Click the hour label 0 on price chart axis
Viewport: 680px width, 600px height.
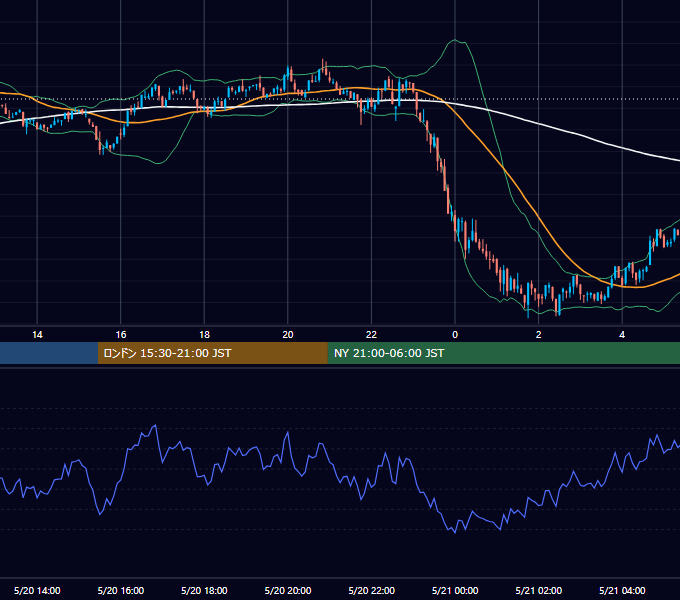click(455, 335)
